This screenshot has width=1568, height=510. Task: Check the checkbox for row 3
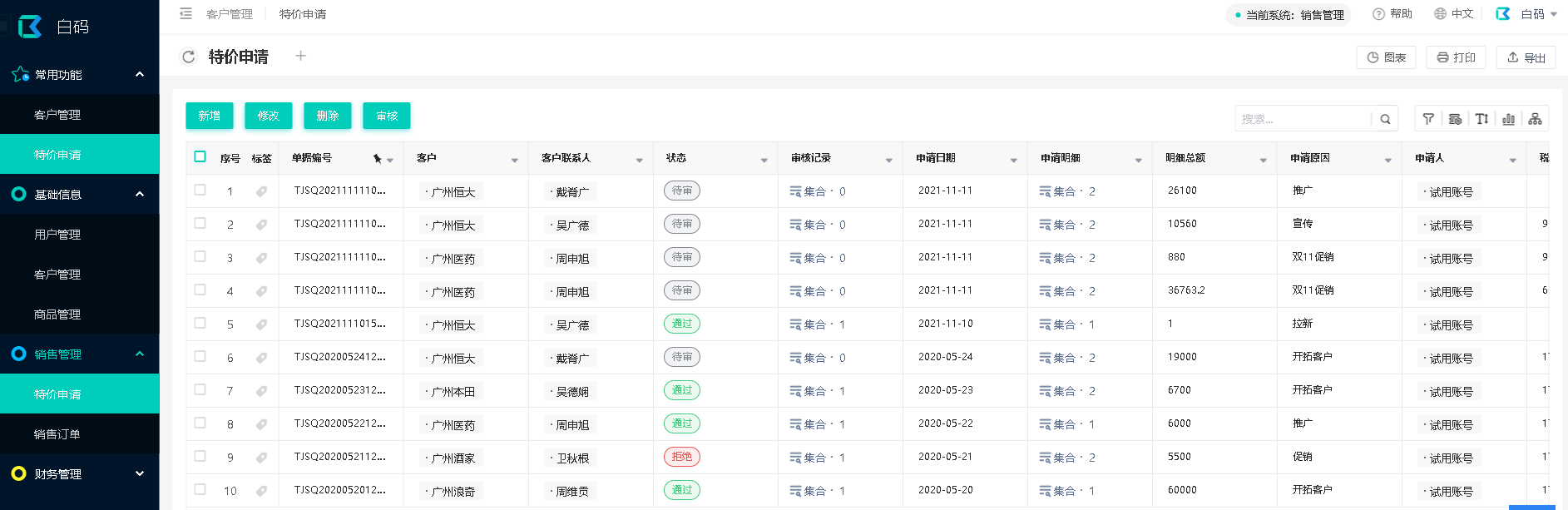pyautogui.click(x=200, y=256)
